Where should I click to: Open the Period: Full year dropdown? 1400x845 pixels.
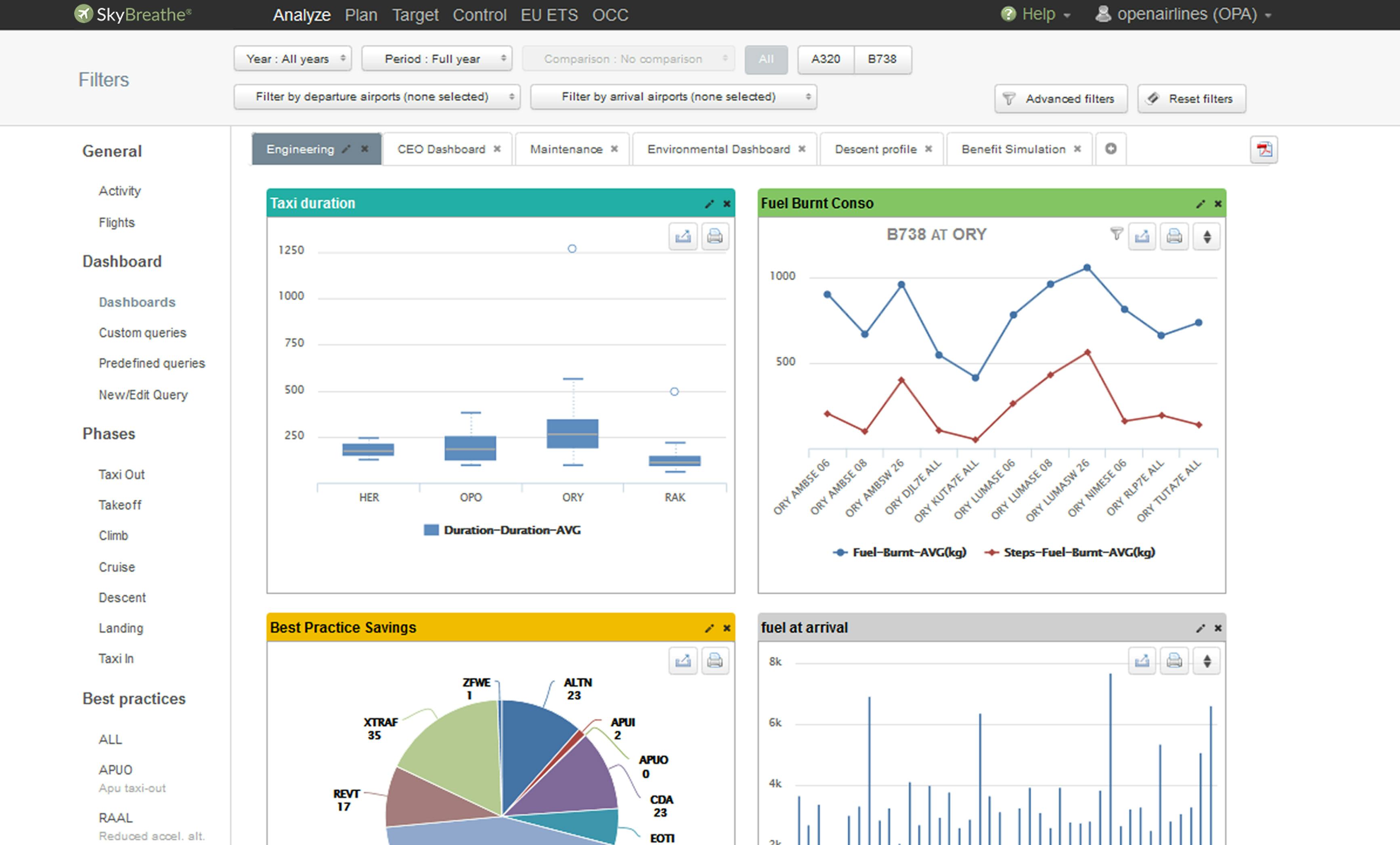coord(436,59)
